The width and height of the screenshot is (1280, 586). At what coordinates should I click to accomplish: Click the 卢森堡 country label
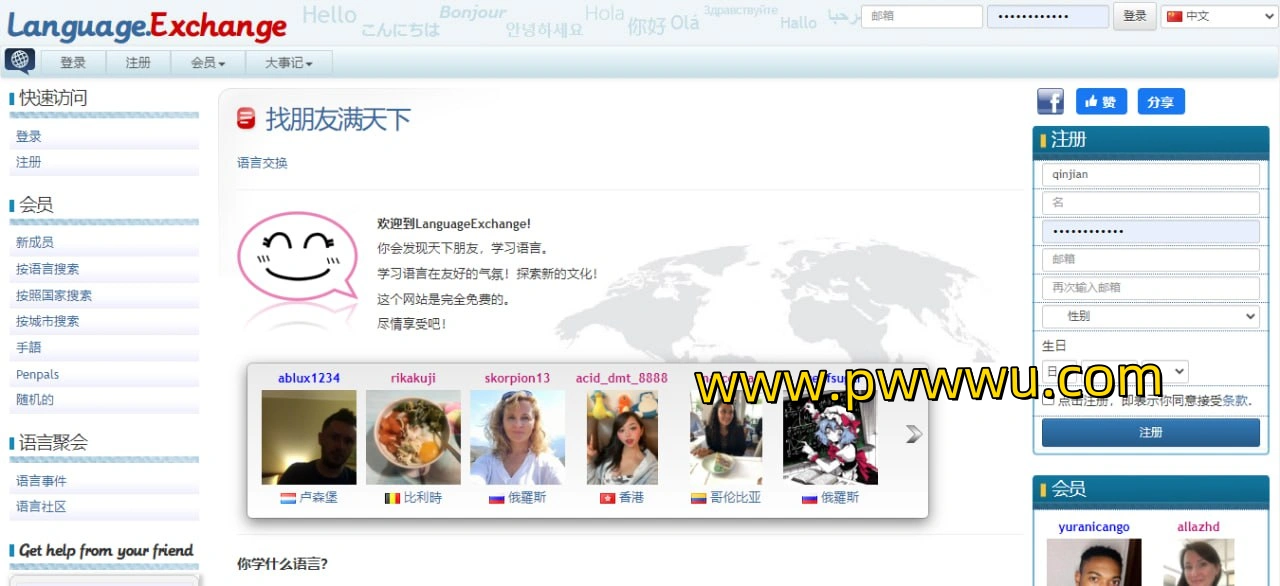(x=318, y=498)
